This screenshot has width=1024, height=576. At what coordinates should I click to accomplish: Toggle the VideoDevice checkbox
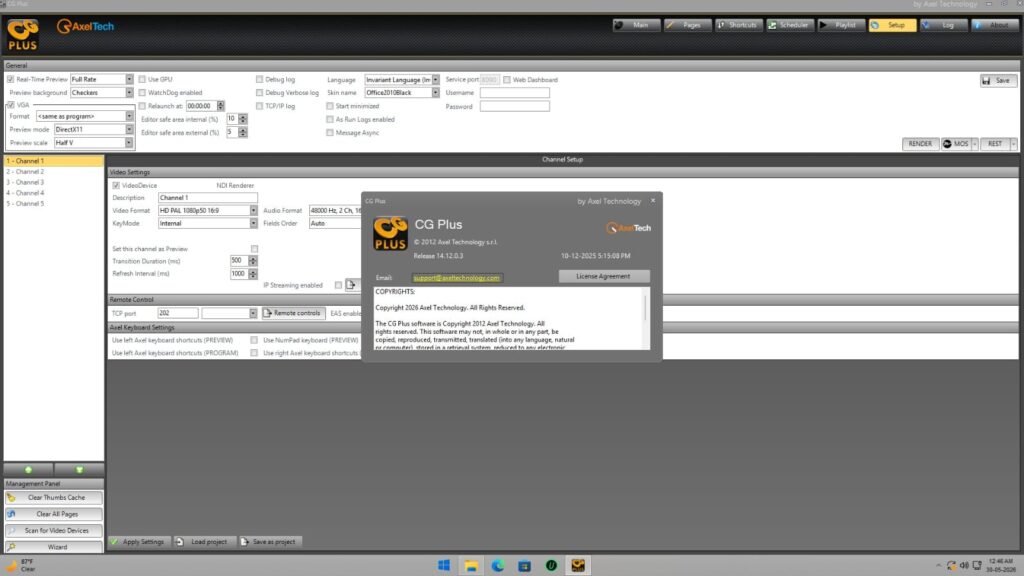[116, 185]
